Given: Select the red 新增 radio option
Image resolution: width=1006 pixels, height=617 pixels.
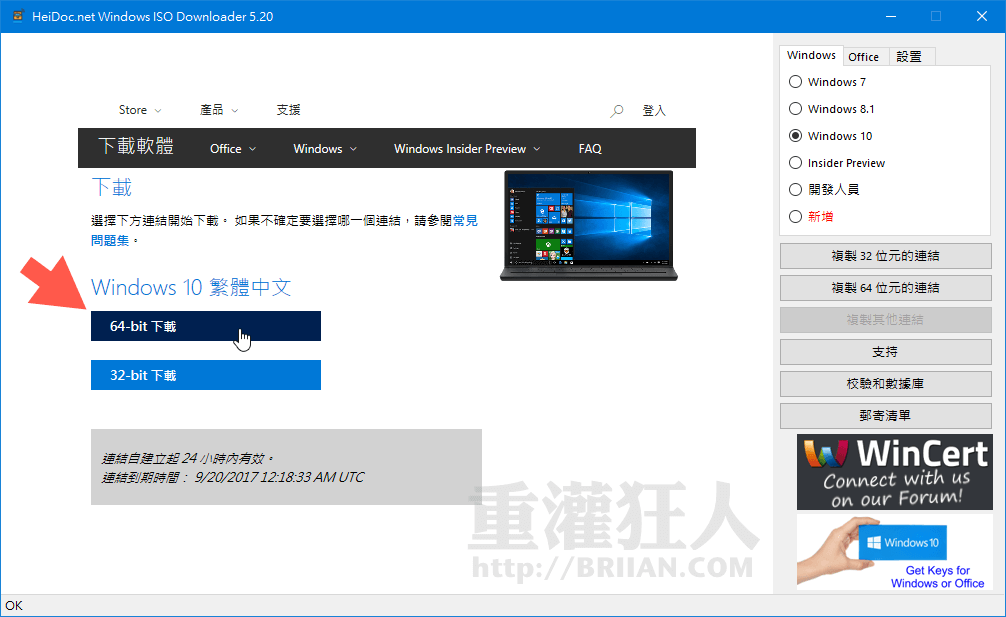Looking at the screenshot, I should (x=796, y=217).
